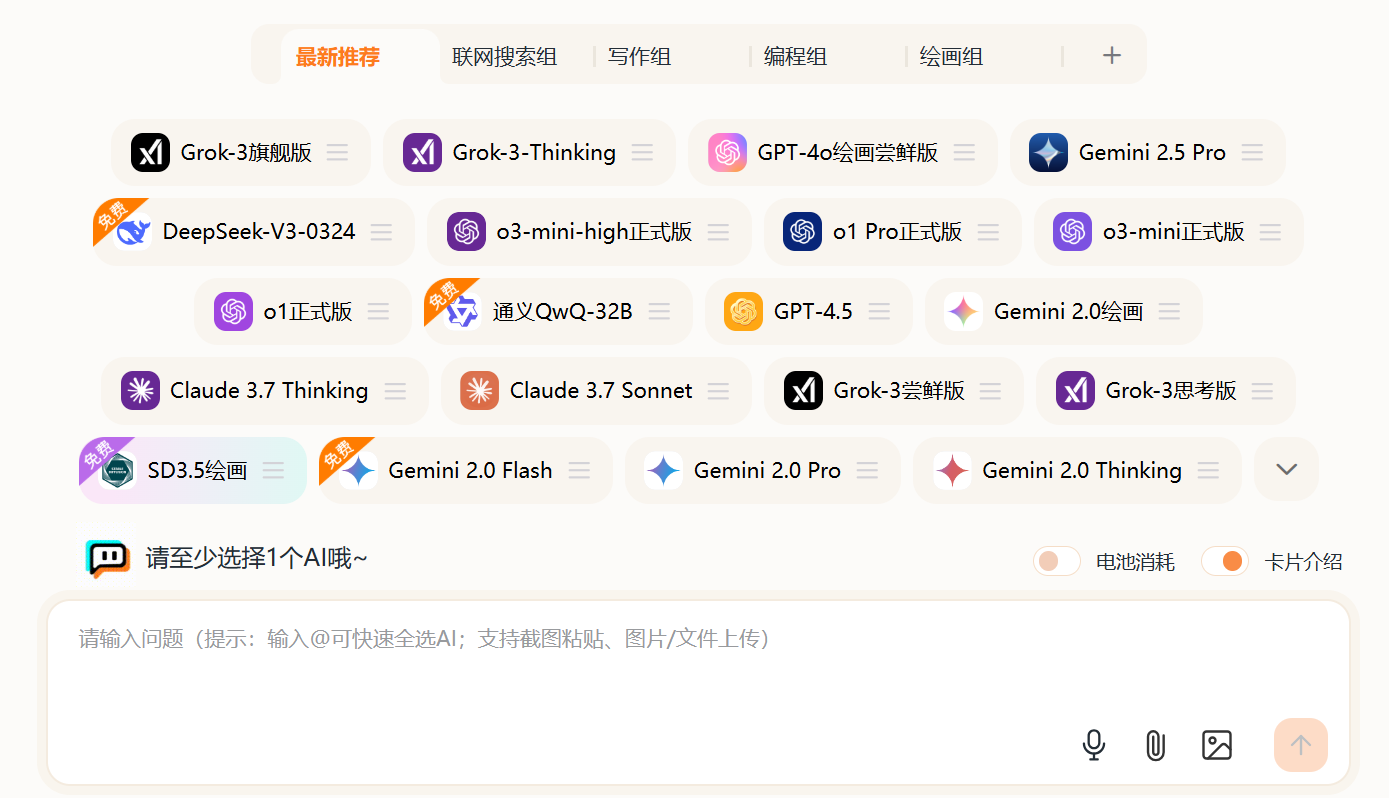Image resolution: width=1389 pixels, height=798 pixels.
Task: Toggle the 卡片介绍 switch
Action: click(x=1225, y=561)
